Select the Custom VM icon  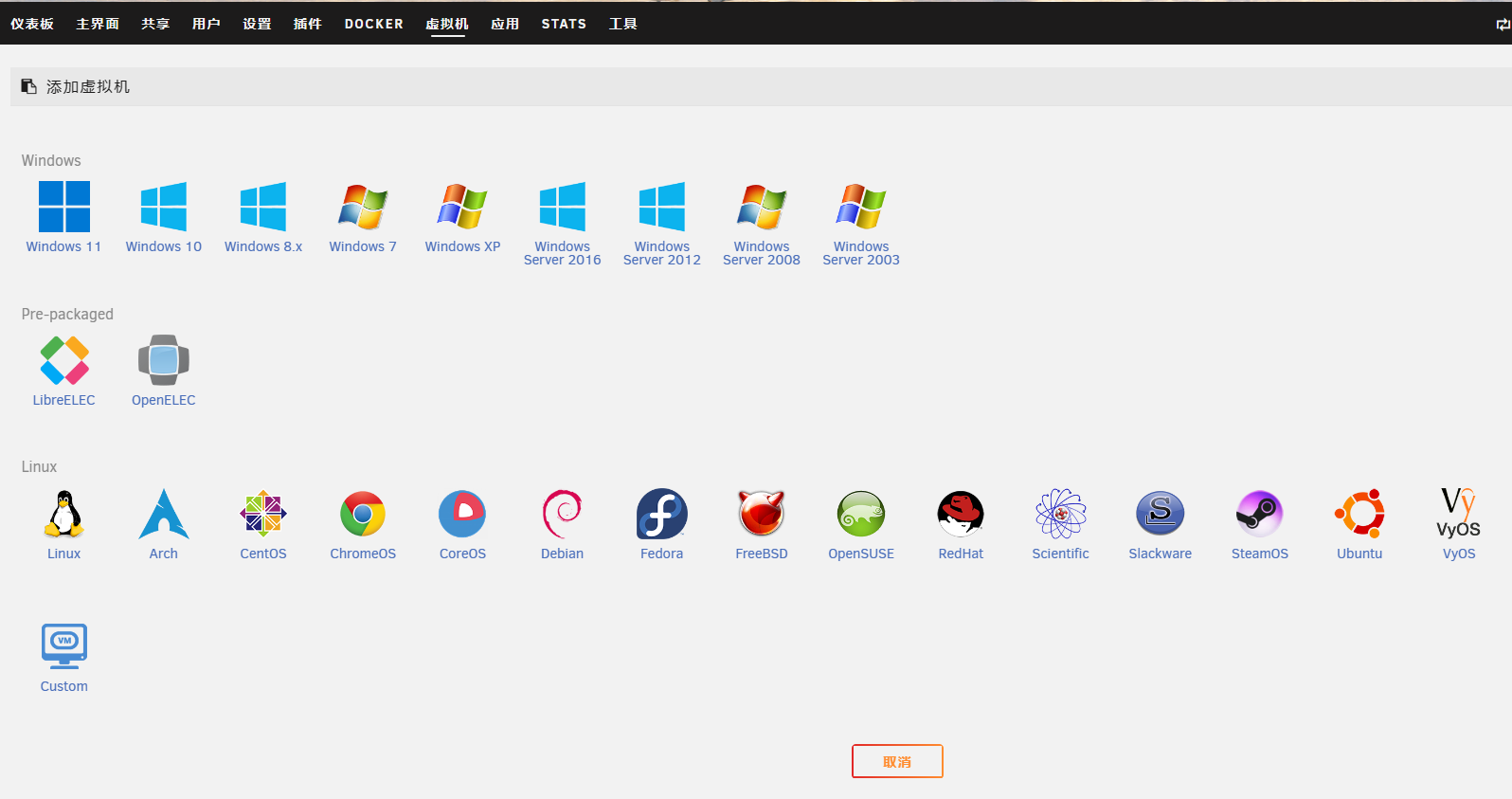(63, 646)
